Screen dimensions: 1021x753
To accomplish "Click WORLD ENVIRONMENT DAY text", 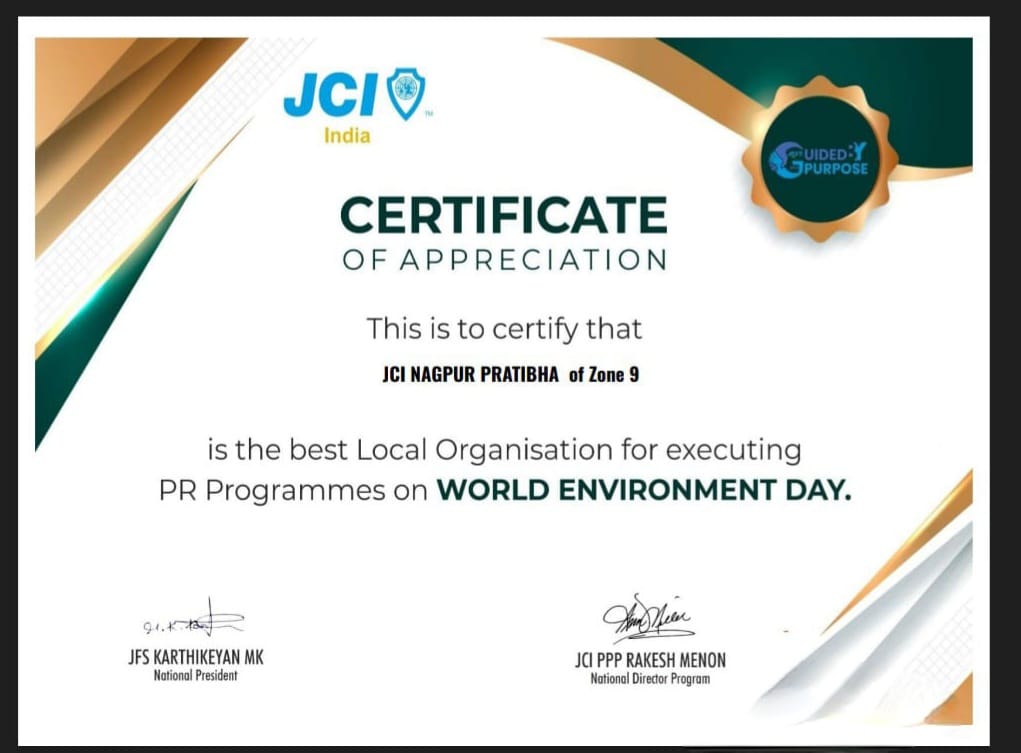I will 643,490.
